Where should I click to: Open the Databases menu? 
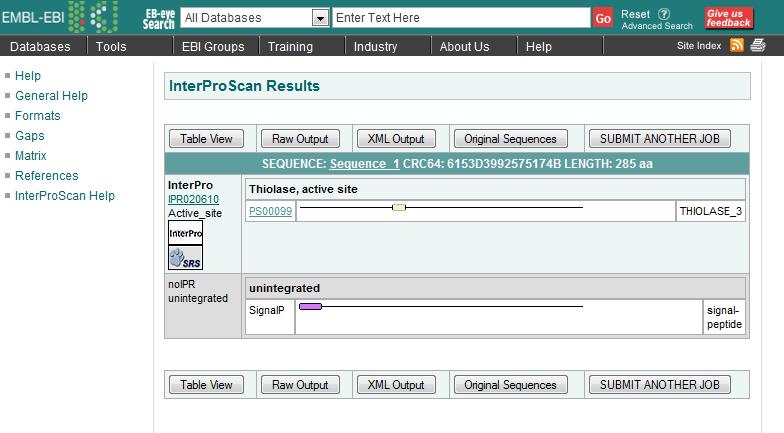(x=40, y=47)
